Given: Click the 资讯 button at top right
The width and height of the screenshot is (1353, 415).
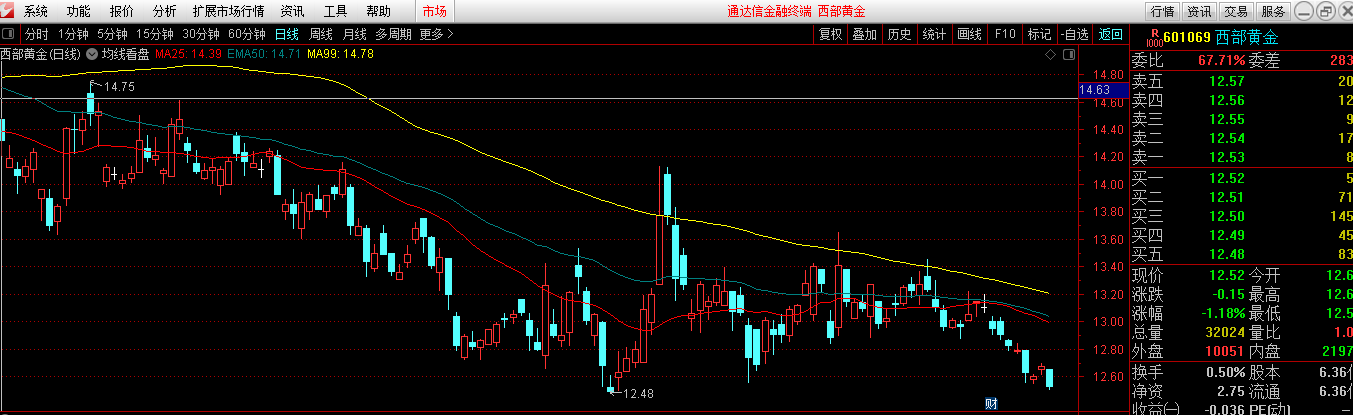Looking at the screenshot, I should (x=1198, y=11).
